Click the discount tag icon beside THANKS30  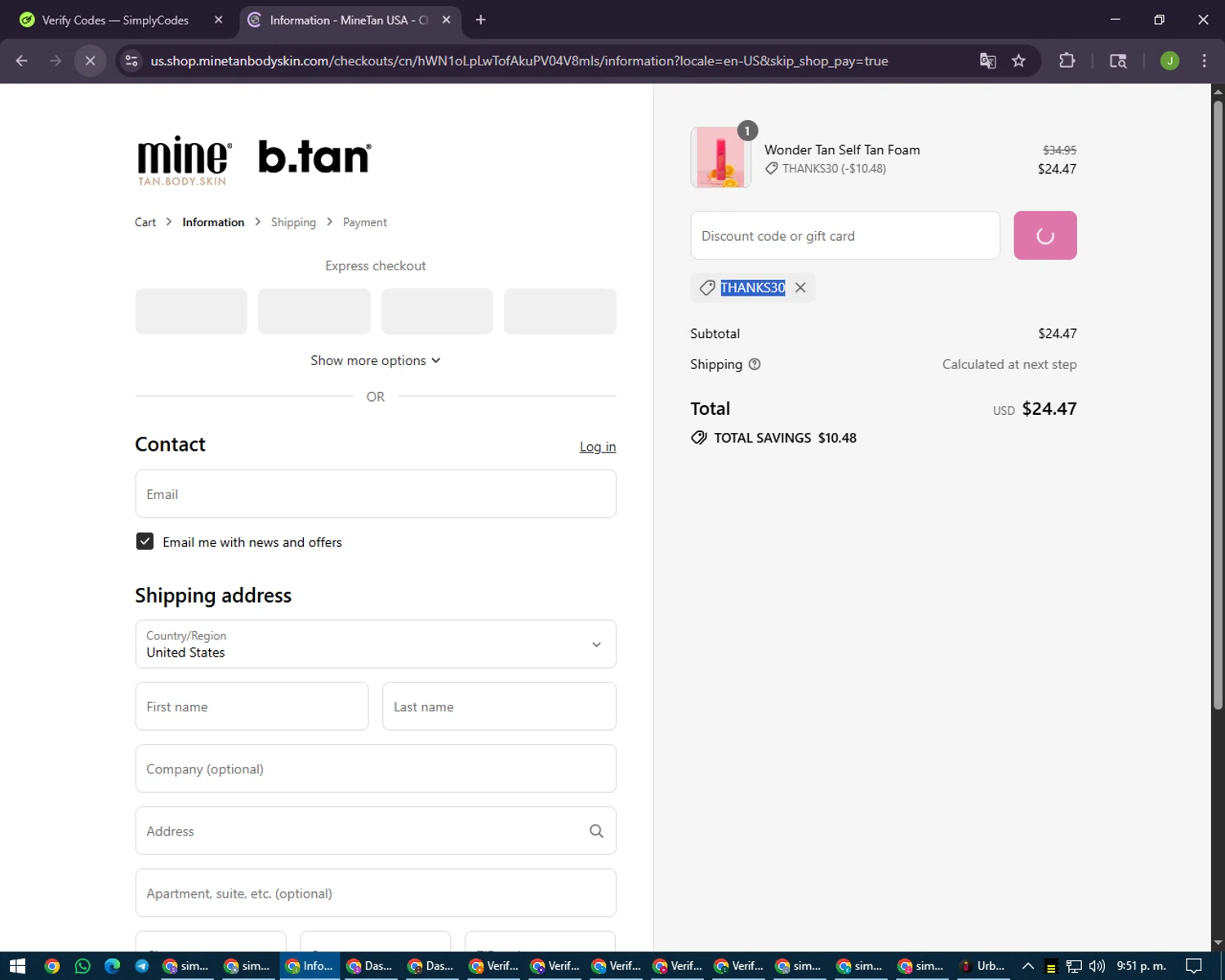[707, 287]
